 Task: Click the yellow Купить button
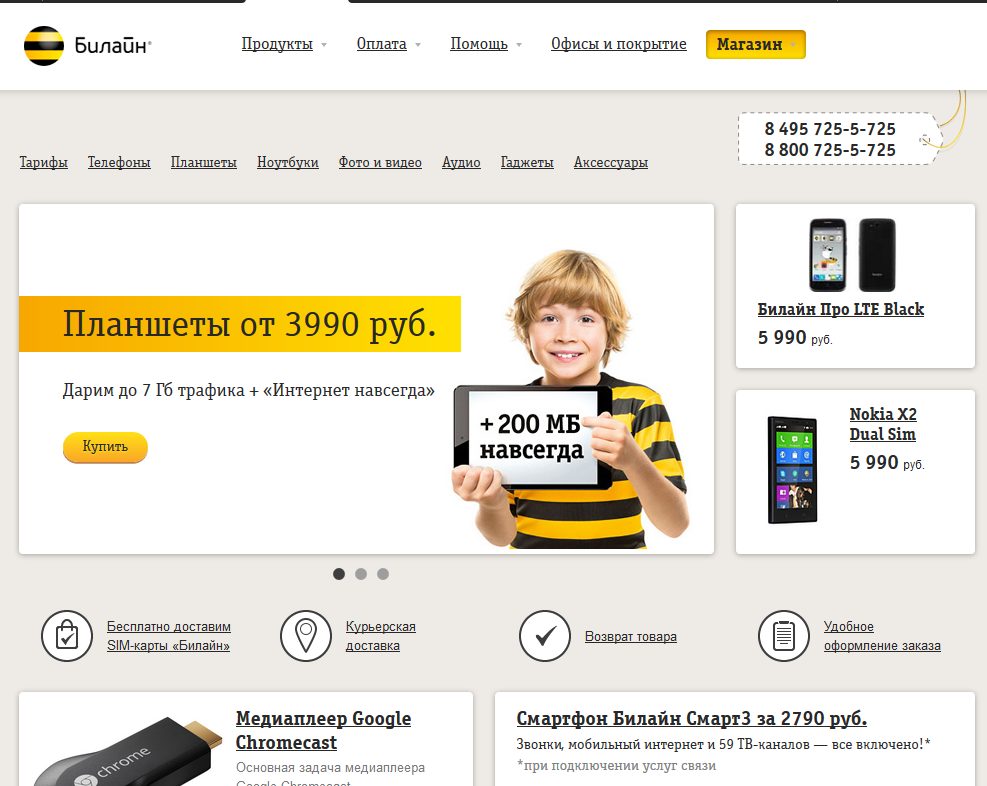[x=105, y=447]
